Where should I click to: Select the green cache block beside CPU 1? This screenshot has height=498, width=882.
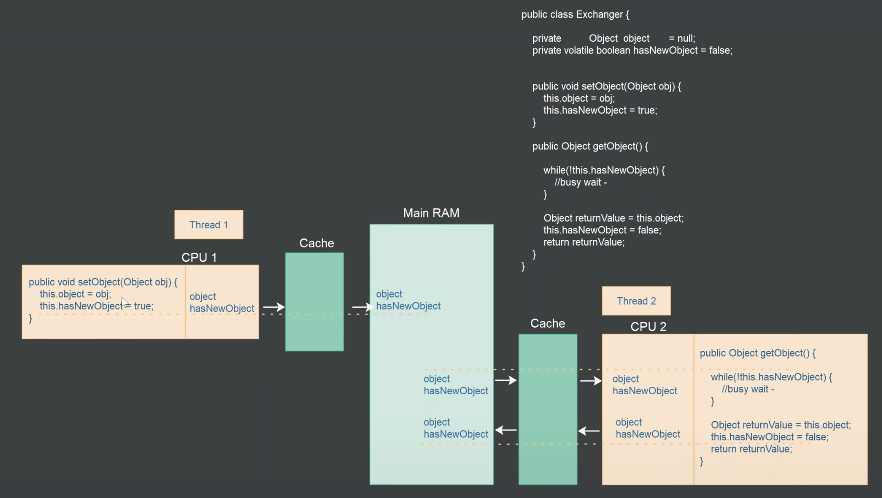coord(314,301)
